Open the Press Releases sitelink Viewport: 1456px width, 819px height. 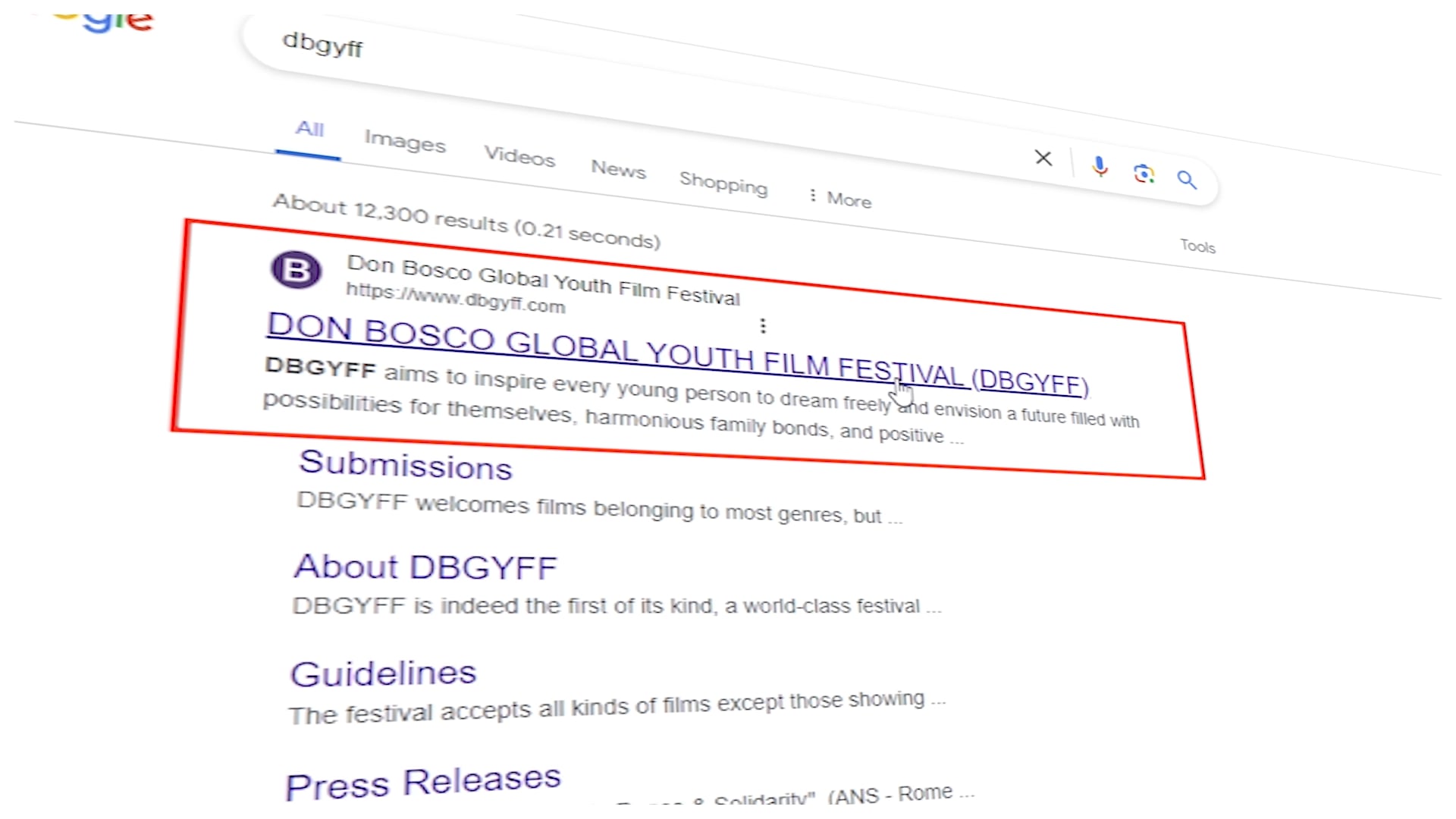pos(423,783)
